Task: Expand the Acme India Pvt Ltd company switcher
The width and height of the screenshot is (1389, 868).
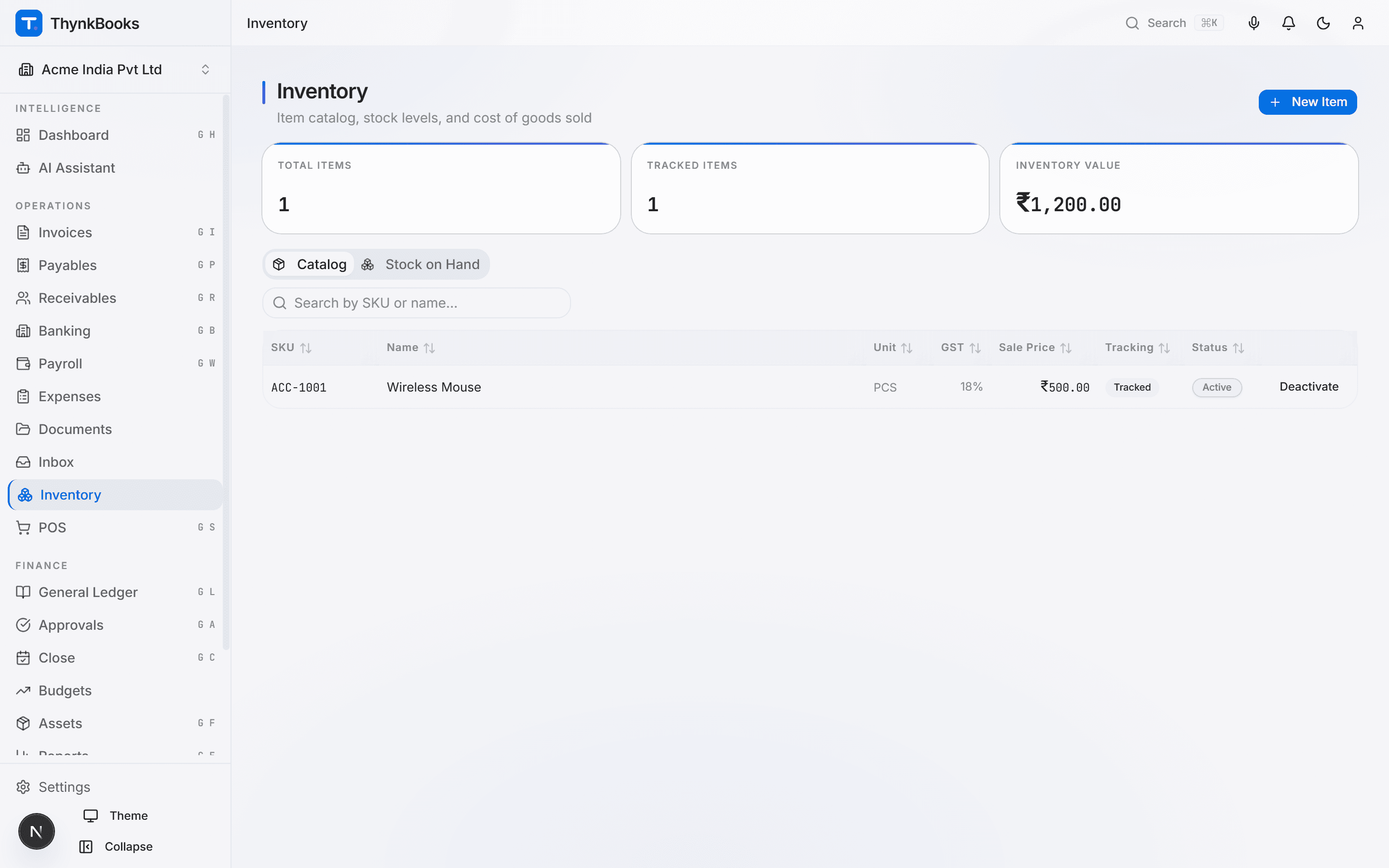Action: tap(115, 69)
